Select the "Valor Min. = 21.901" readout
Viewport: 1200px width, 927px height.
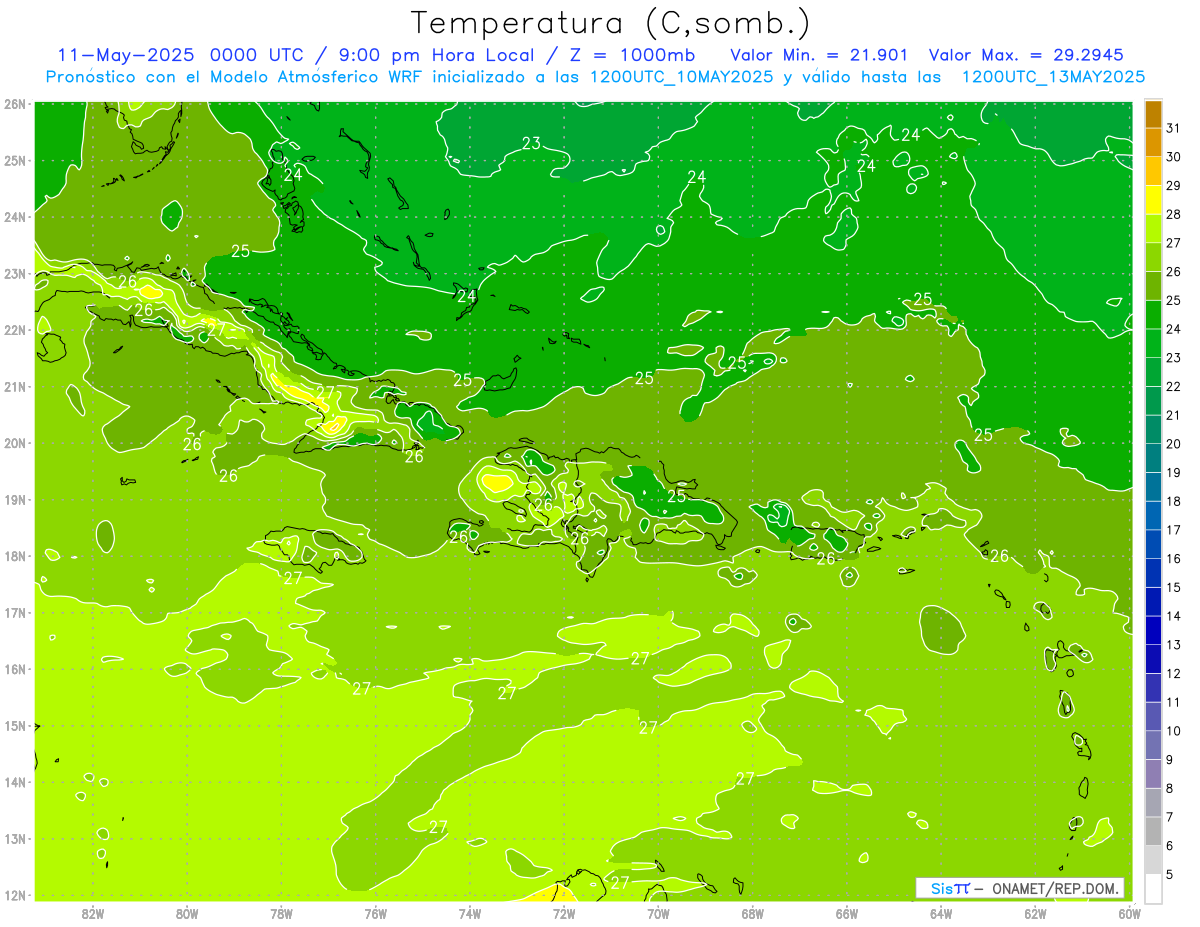click(818, 54)
